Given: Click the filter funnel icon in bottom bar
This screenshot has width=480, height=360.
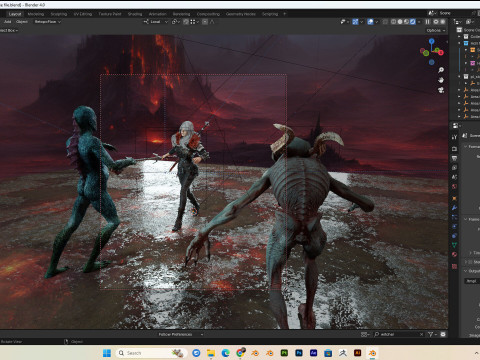Looking at the screenshot, I should click(x=430, y=334).
